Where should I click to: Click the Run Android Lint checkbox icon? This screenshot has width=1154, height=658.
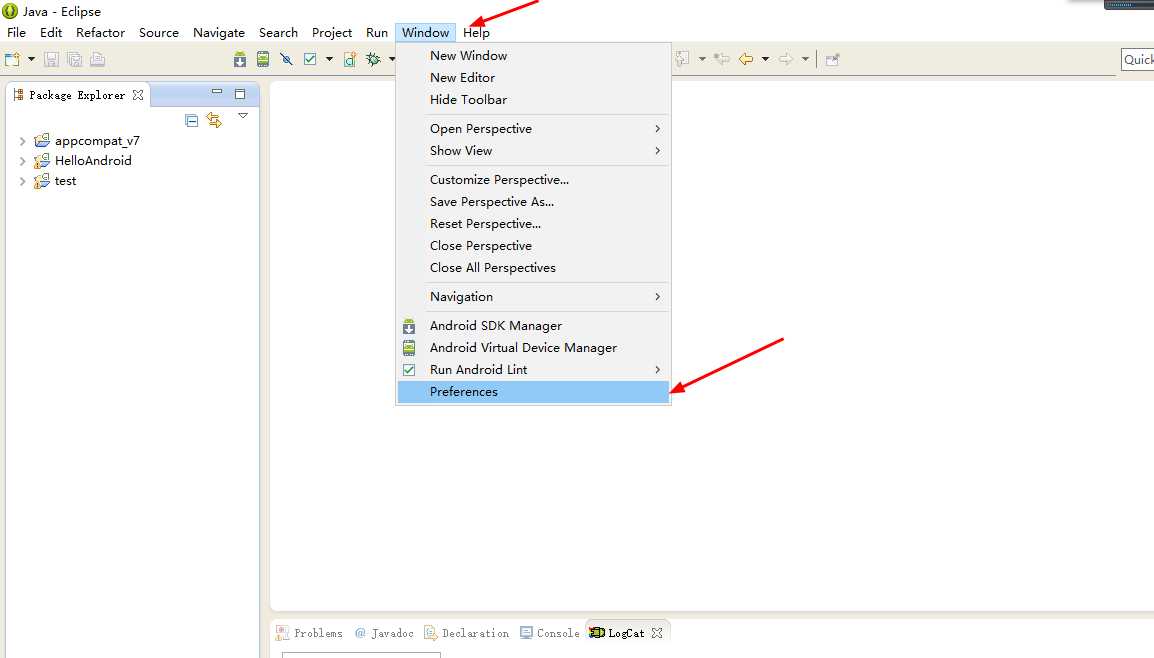pos(409,370)
